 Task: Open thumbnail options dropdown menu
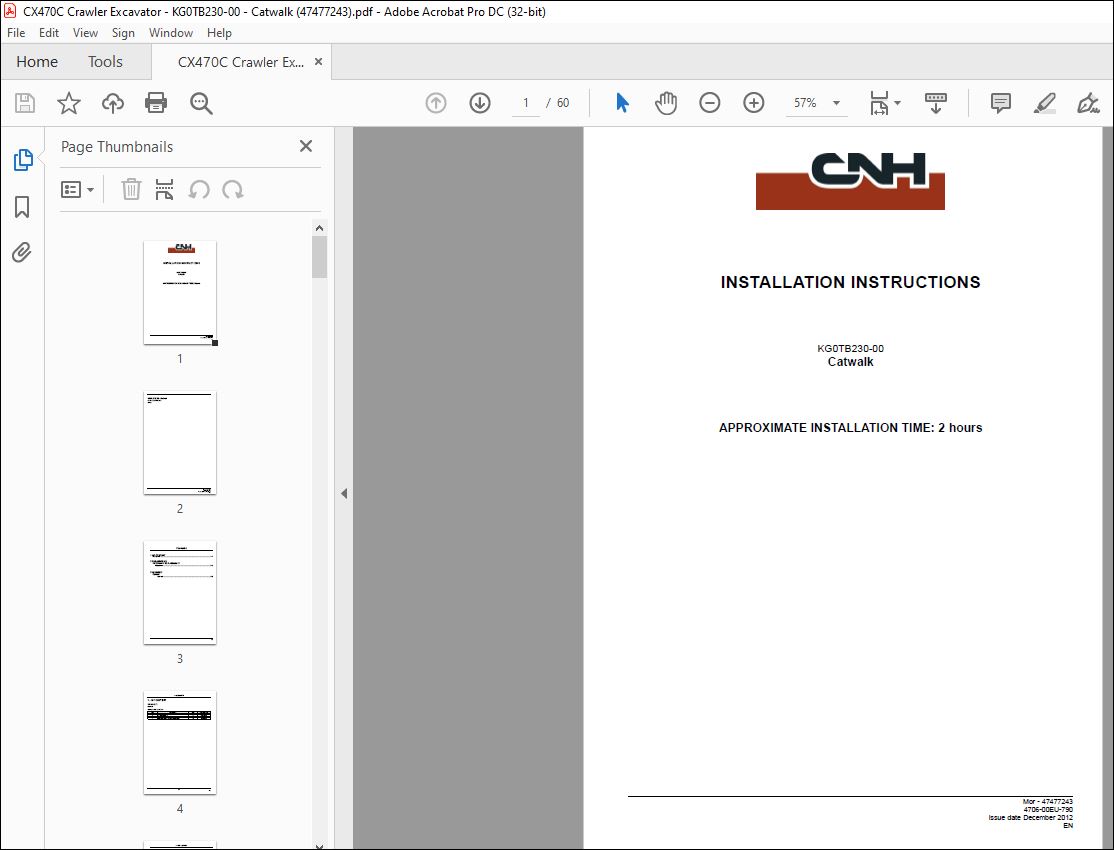(x=77, y=190)
